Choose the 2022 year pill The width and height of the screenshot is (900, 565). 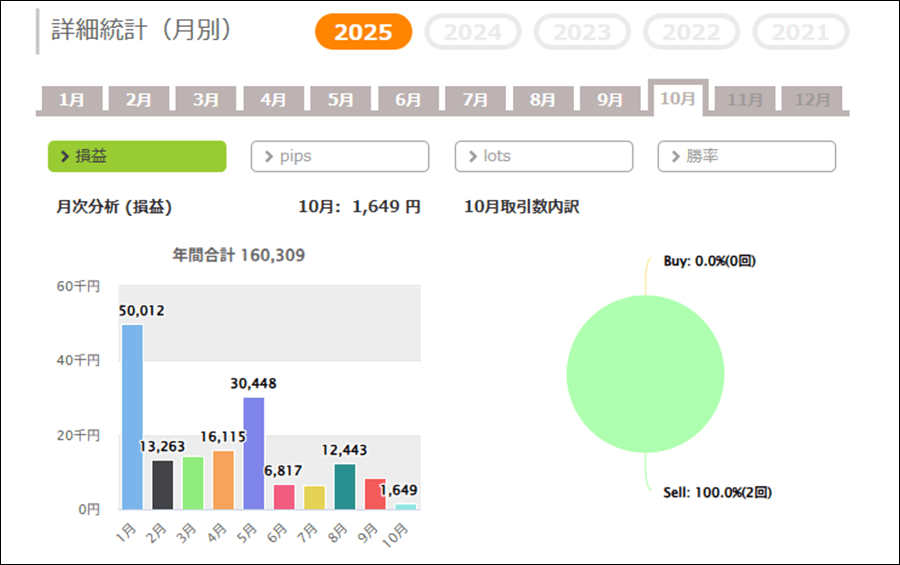pyautogui.click(x=691, y=32)
